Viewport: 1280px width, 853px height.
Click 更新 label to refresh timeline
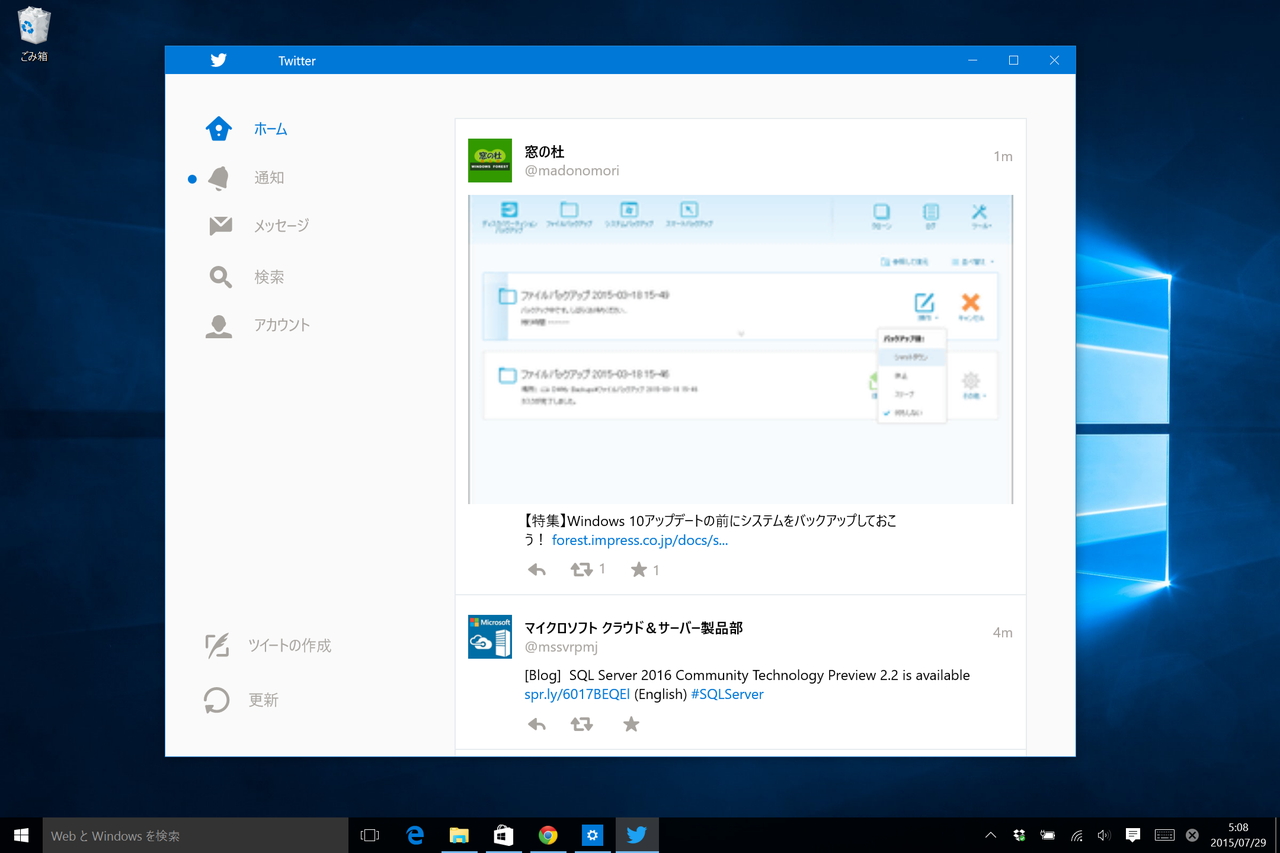coord(264,700)
